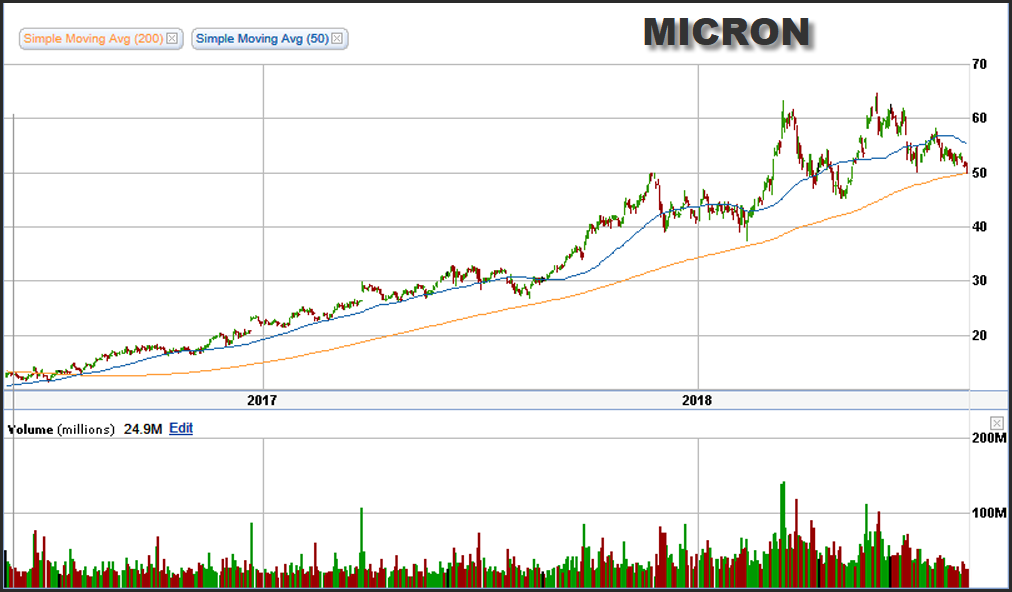Click the 24.9M volume value
The height and width of the screenshot is (592, 1012).
click(143, 429)
